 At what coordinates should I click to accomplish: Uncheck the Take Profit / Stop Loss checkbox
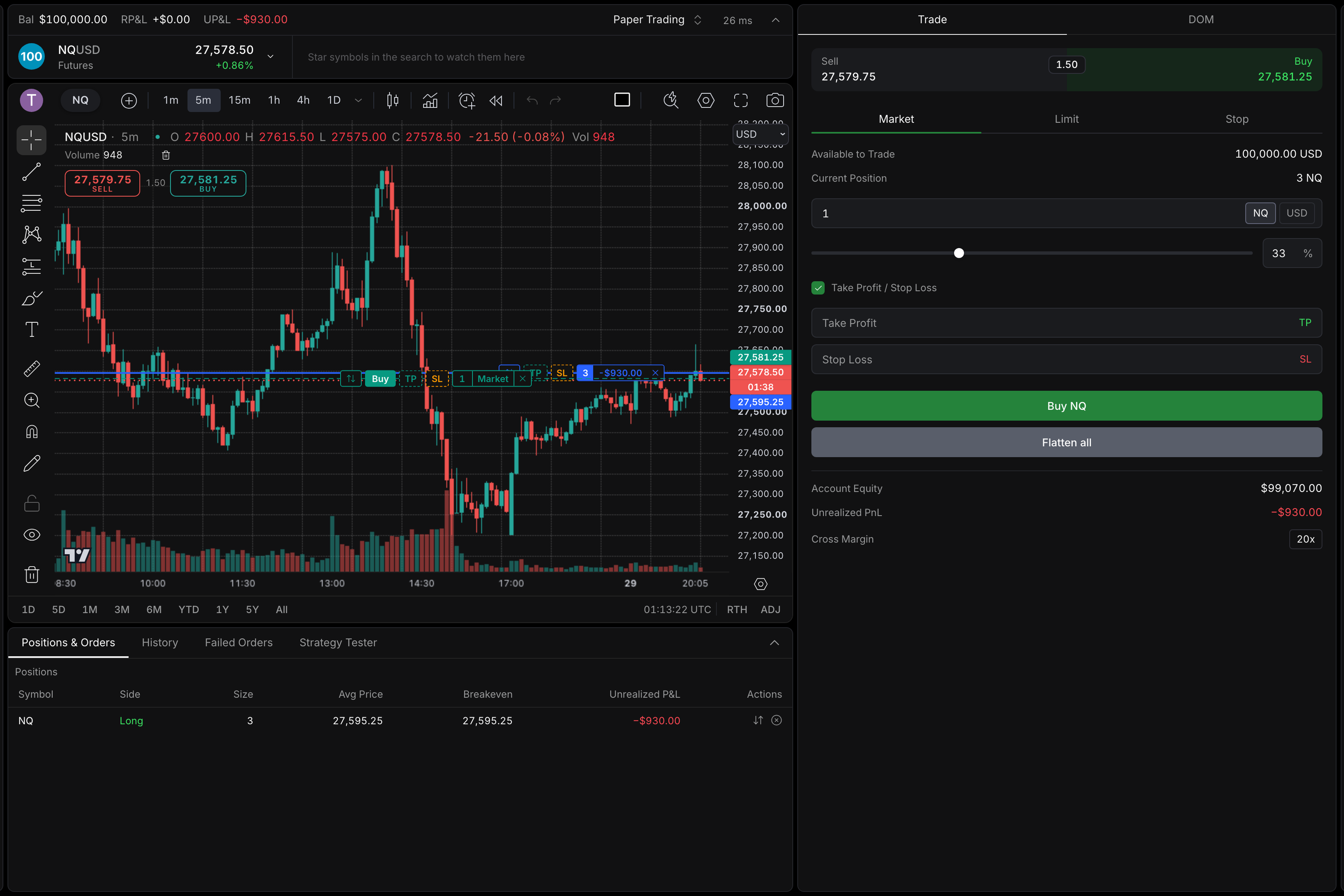818,288
